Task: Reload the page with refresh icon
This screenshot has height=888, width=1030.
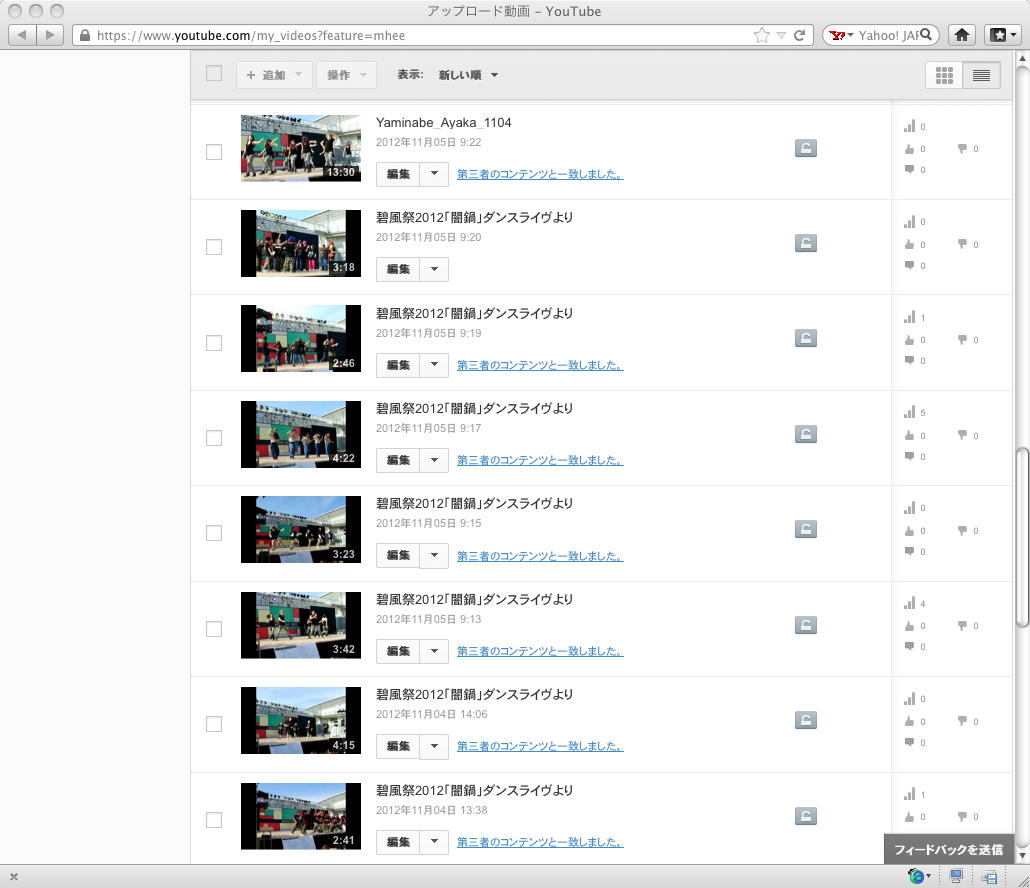Action: 799,35
